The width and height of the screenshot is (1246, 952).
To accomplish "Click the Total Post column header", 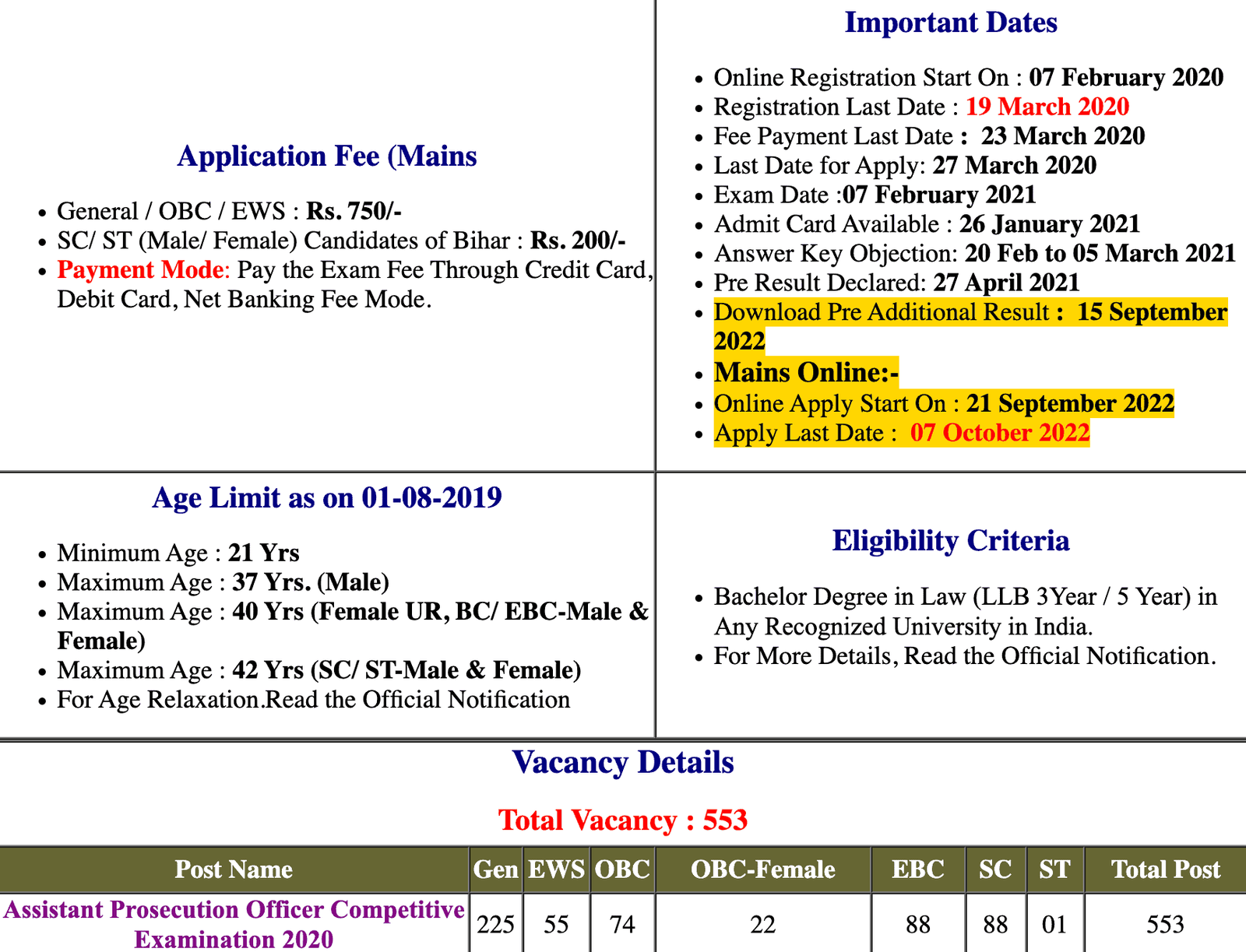I will click(x=1165, y=869).
